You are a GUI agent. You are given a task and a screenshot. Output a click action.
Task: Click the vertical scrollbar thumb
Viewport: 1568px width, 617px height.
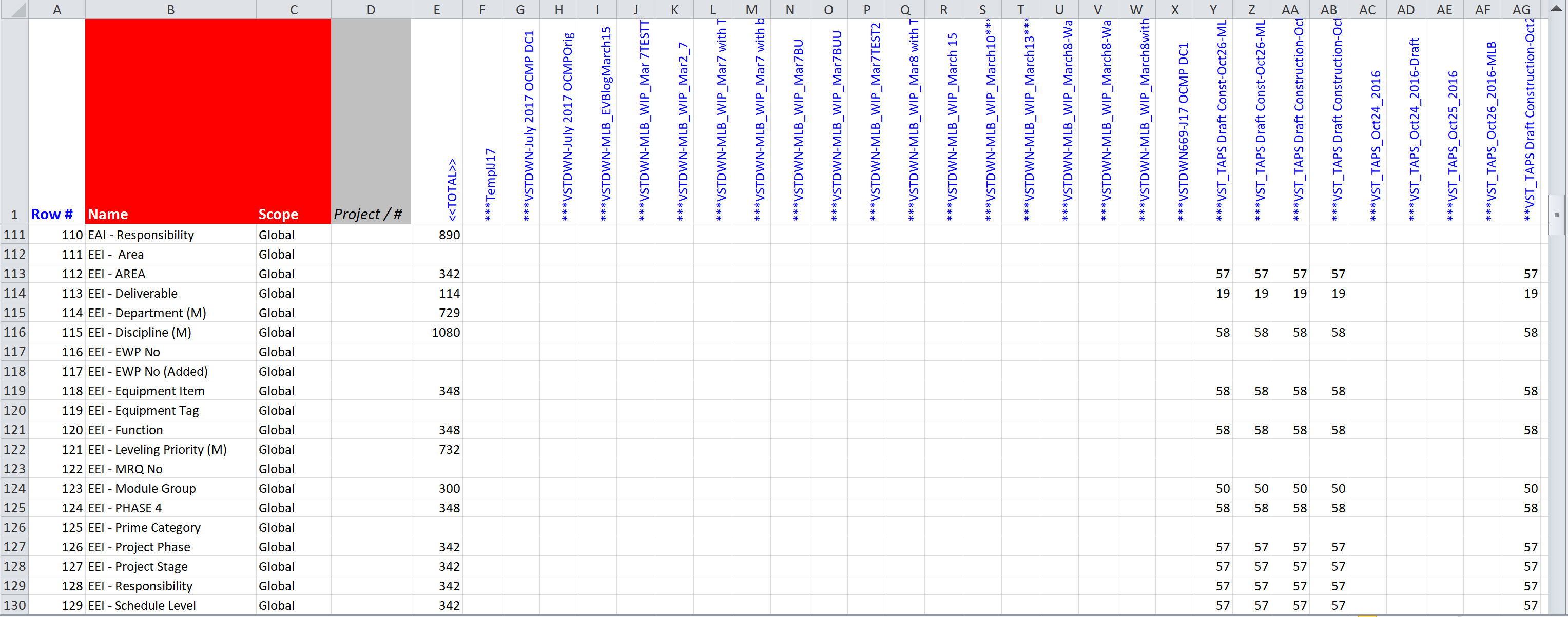tap(1556, 214)
